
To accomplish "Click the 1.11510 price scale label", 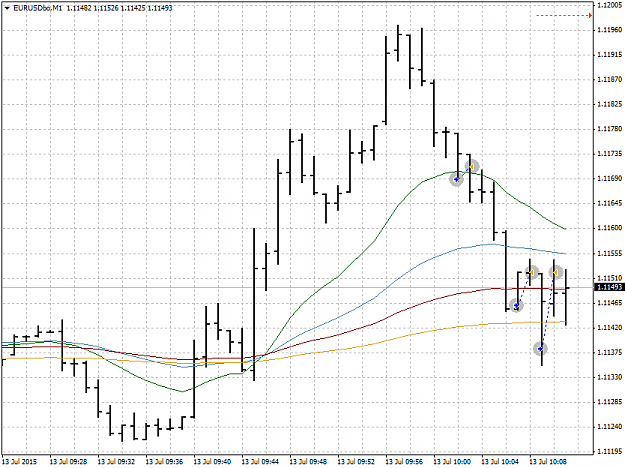I will tap(610, 278).
